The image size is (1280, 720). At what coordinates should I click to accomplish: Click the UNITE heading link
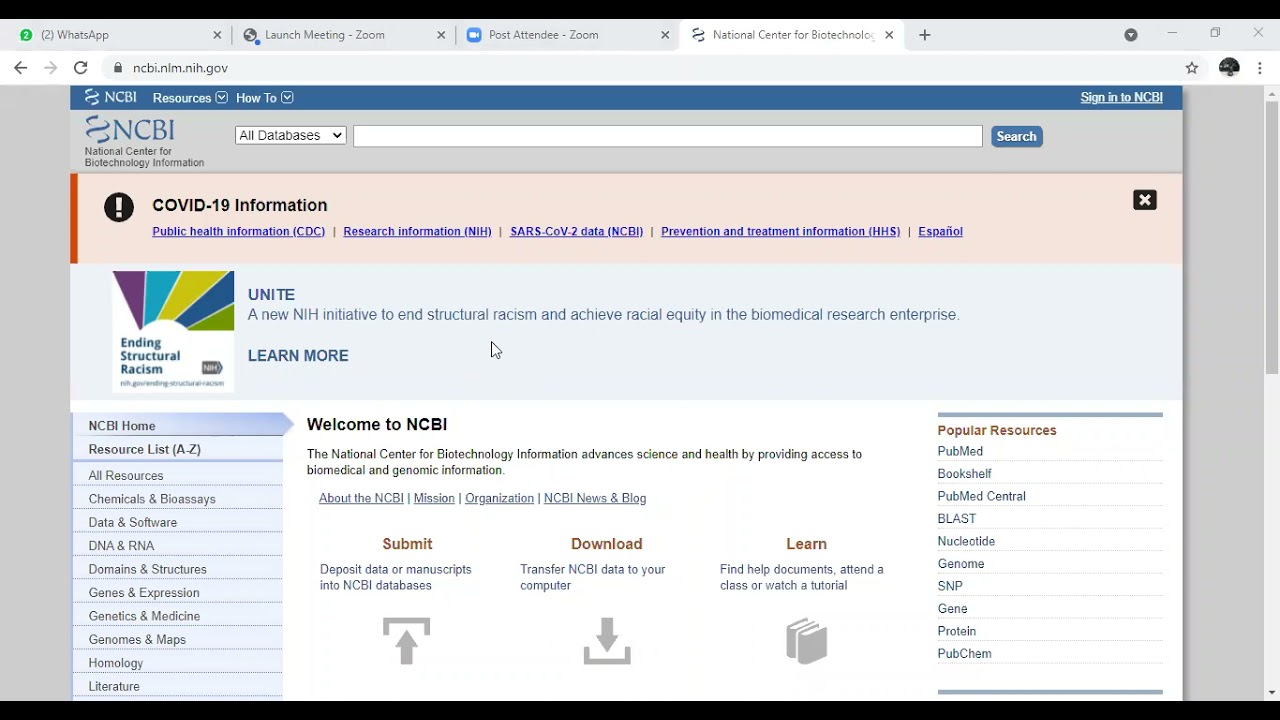[271, 295]
